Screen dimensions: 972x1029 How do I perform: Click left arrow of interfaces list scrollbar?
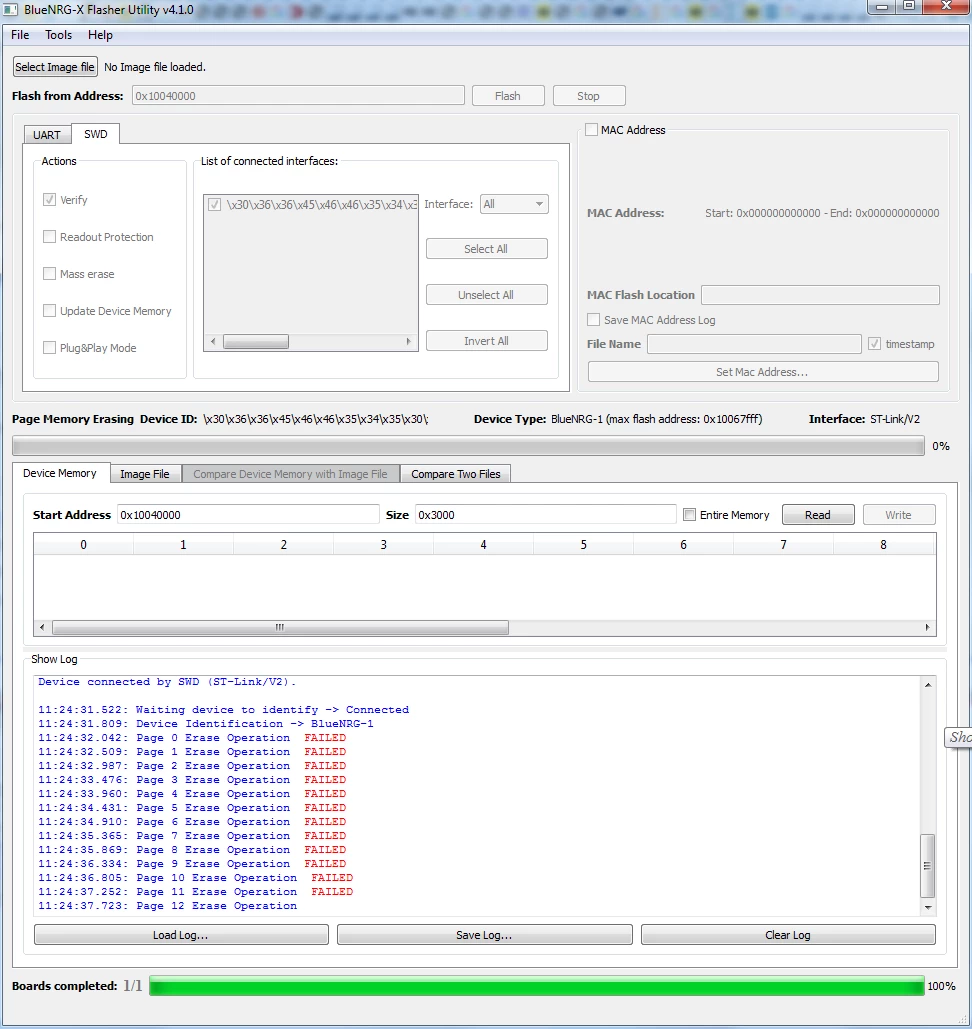coord(213,342)
